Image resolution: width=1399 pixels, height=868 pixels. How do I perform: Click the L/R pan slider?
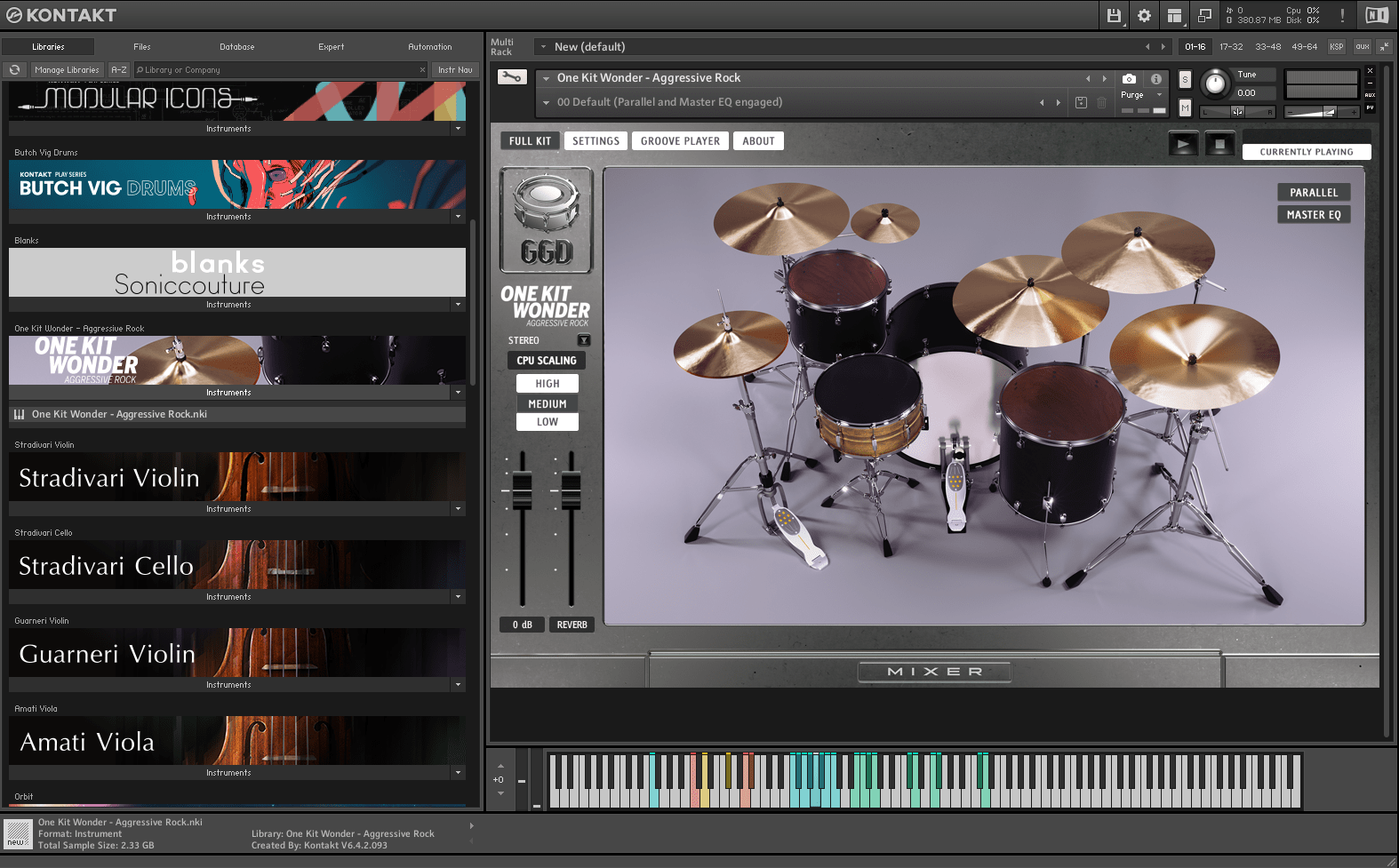1237,112
